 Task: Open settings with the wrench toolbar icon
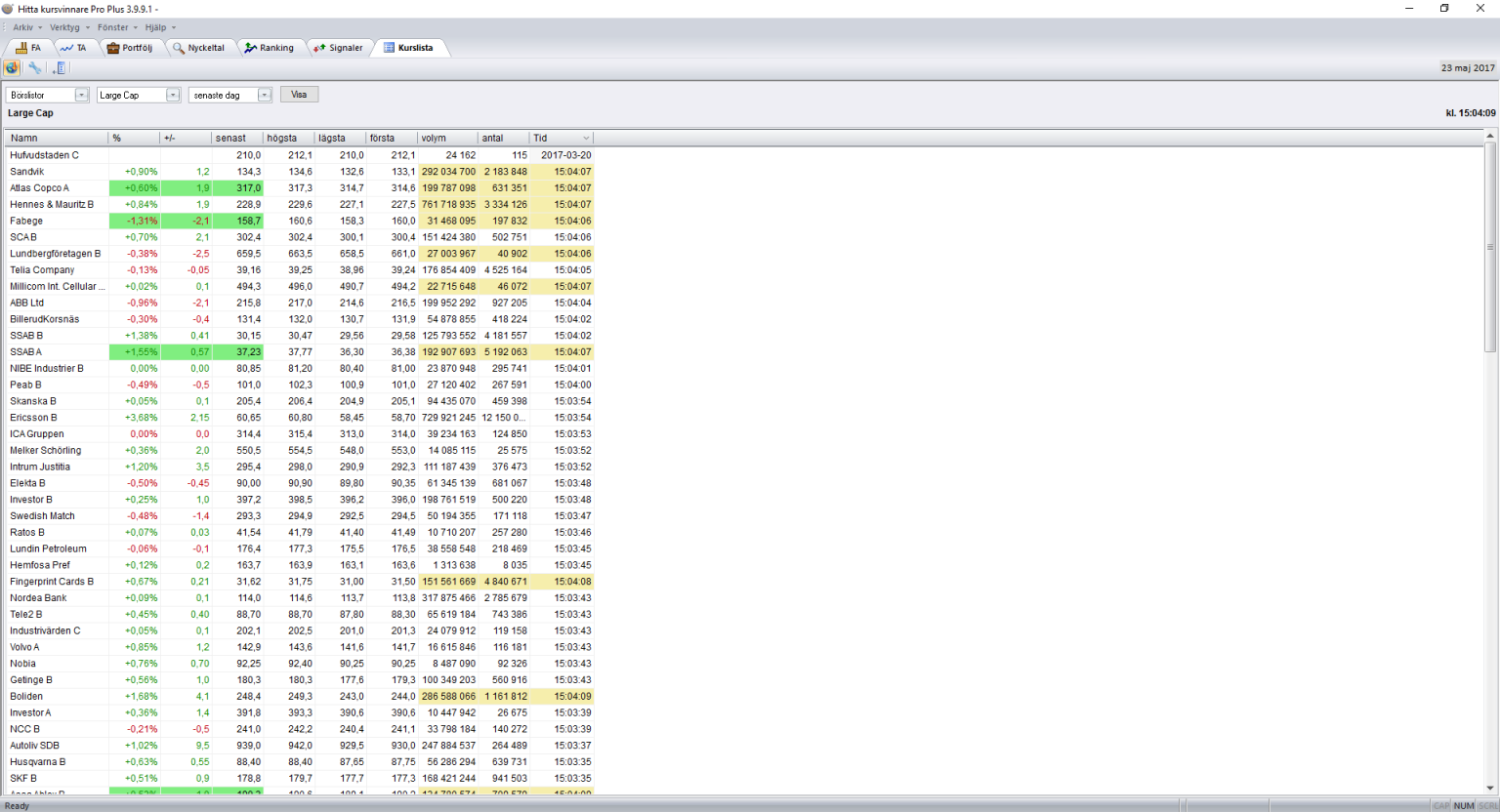[35, 68]
